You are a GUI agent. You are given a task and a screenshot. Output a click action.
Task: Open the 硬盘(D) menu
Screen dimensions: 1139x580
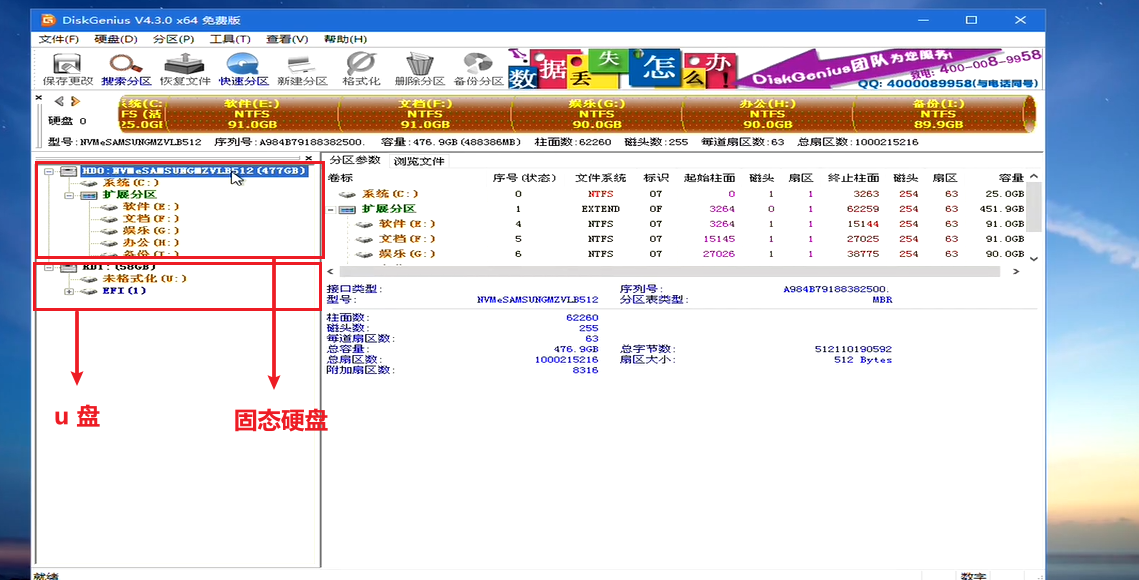tap(115, 39)
